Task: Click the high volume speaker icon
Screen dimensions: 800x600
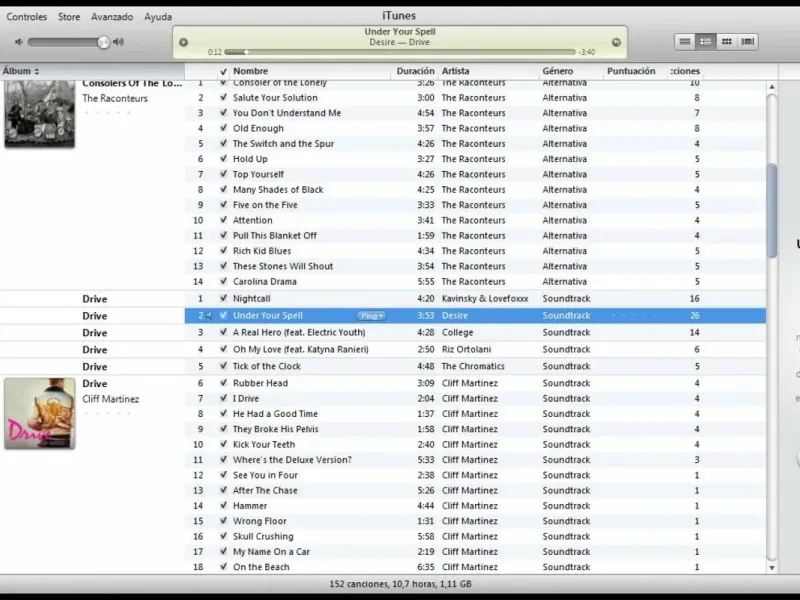Action: coord(118,42)
